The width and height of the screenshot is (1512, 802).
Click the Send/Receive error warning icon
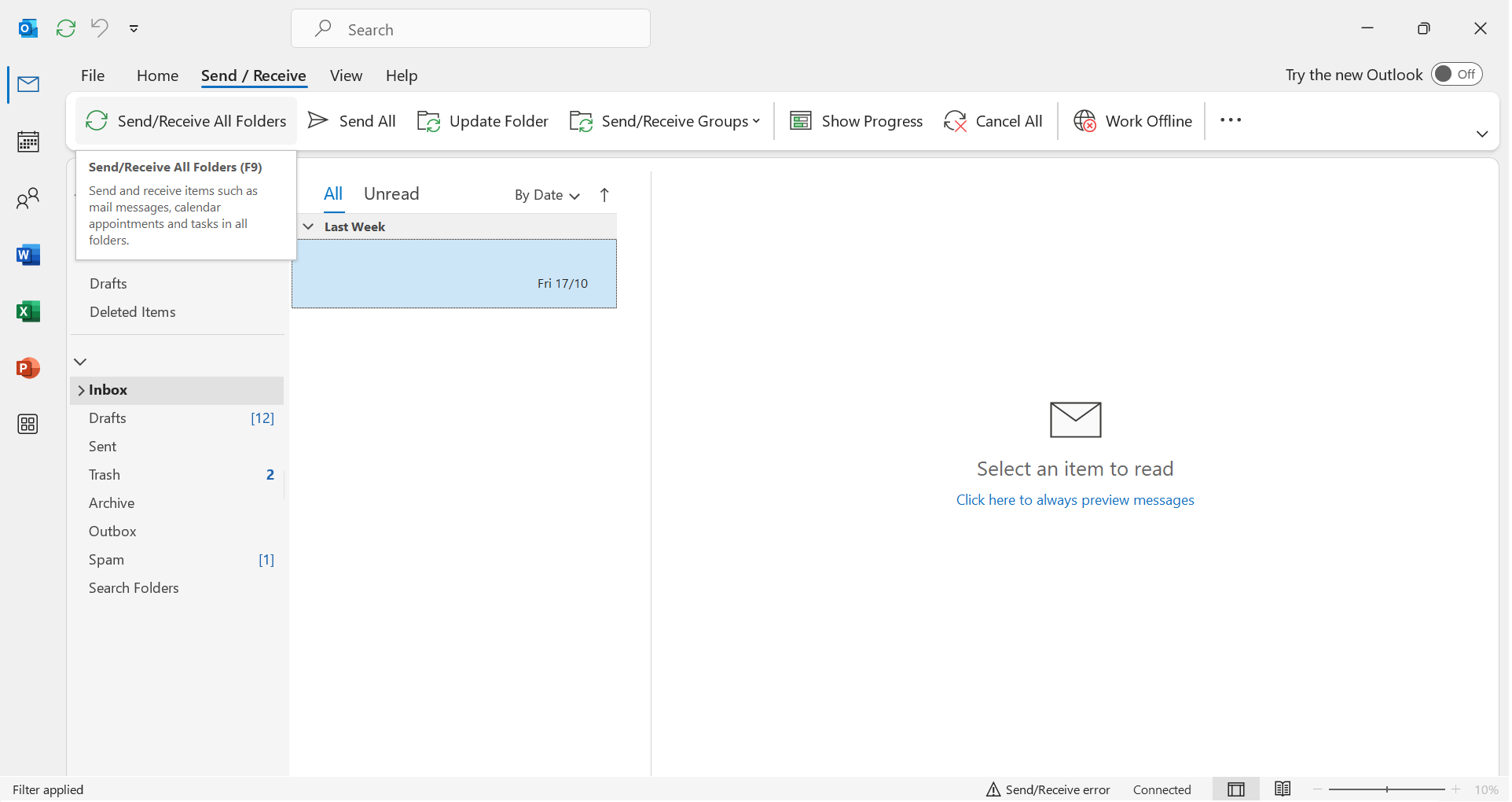point(993,789)
